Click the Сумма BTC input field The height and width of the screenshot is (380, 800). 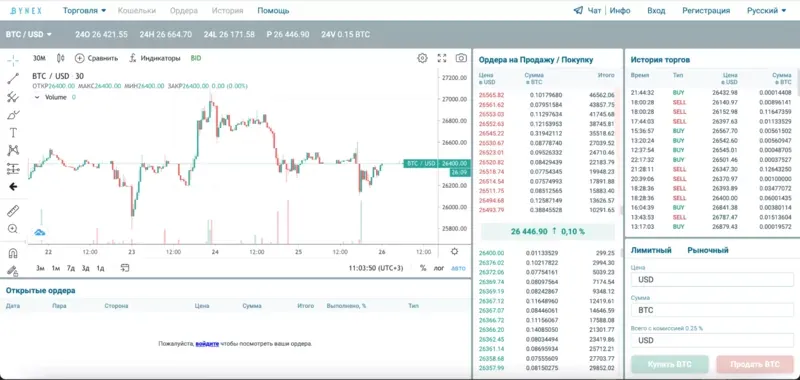click(x=712, y=310)
